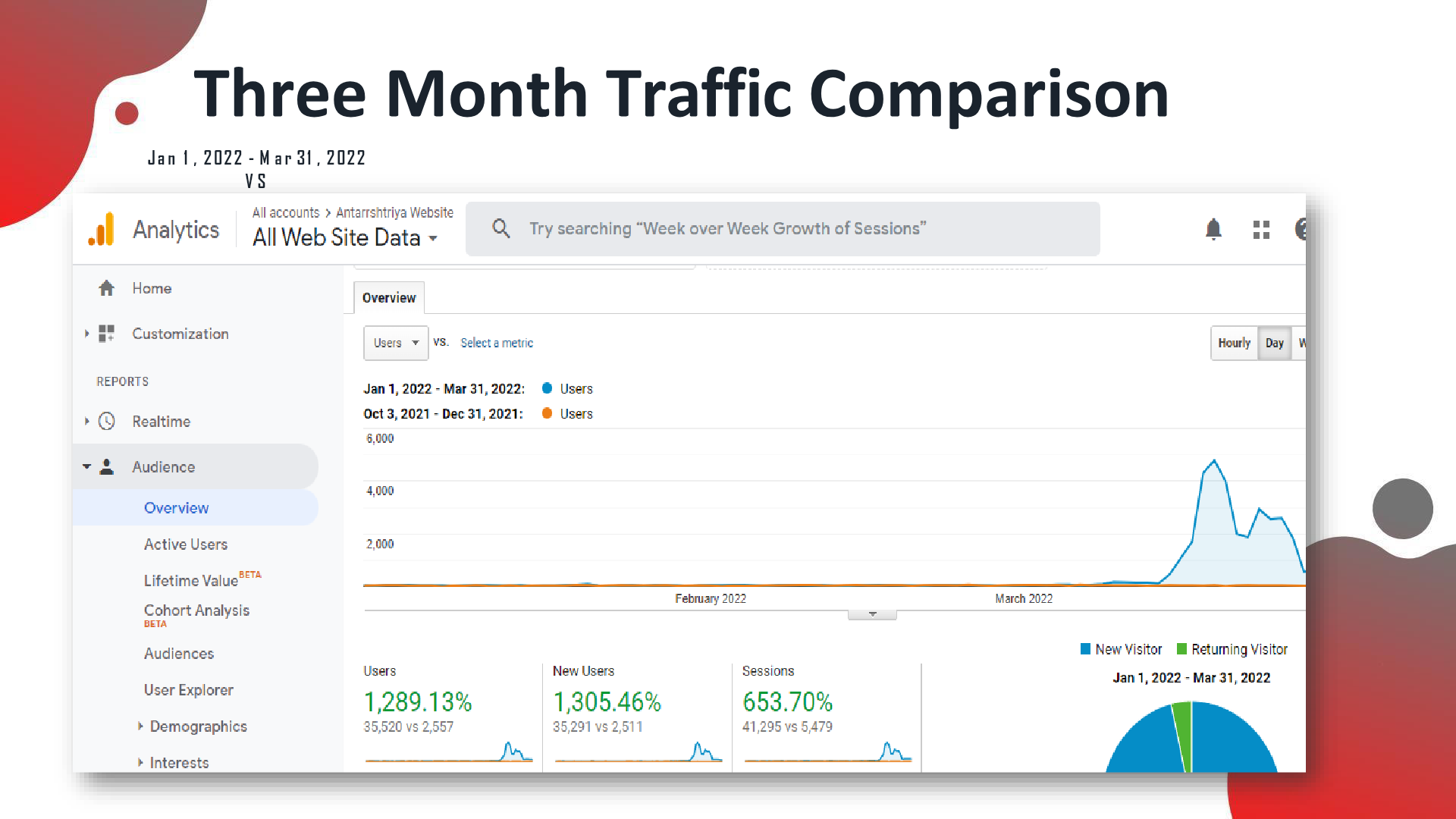This screenshot has height=819, width=1456.
Task: Click the Users sparkline thumbnail
Action: (x=449, y=752)
